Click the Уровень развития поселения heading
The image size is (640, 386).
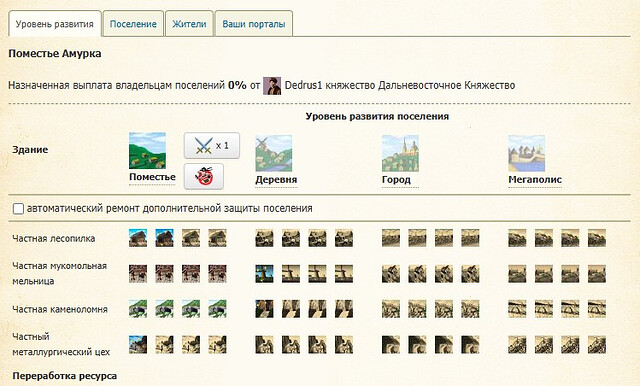[x=377, y=116]
